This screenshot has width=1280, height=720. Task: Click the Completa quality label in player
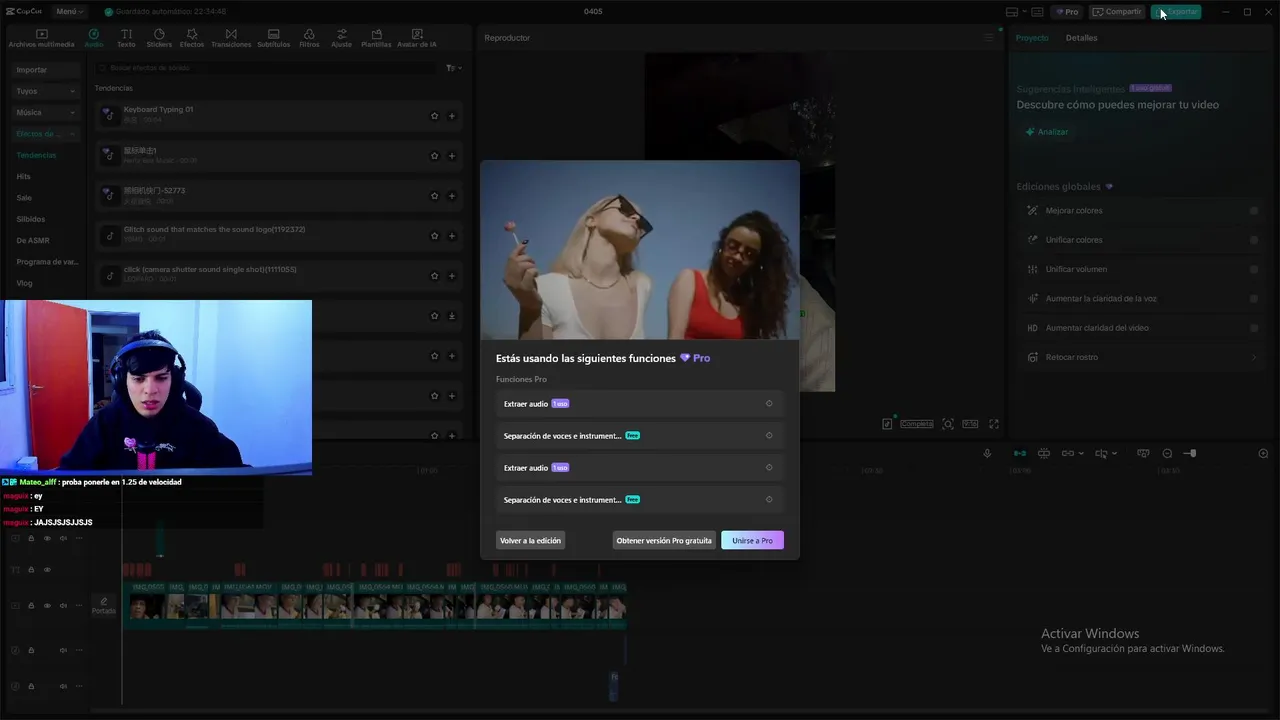pyautogui.click(x=916, y=424)
